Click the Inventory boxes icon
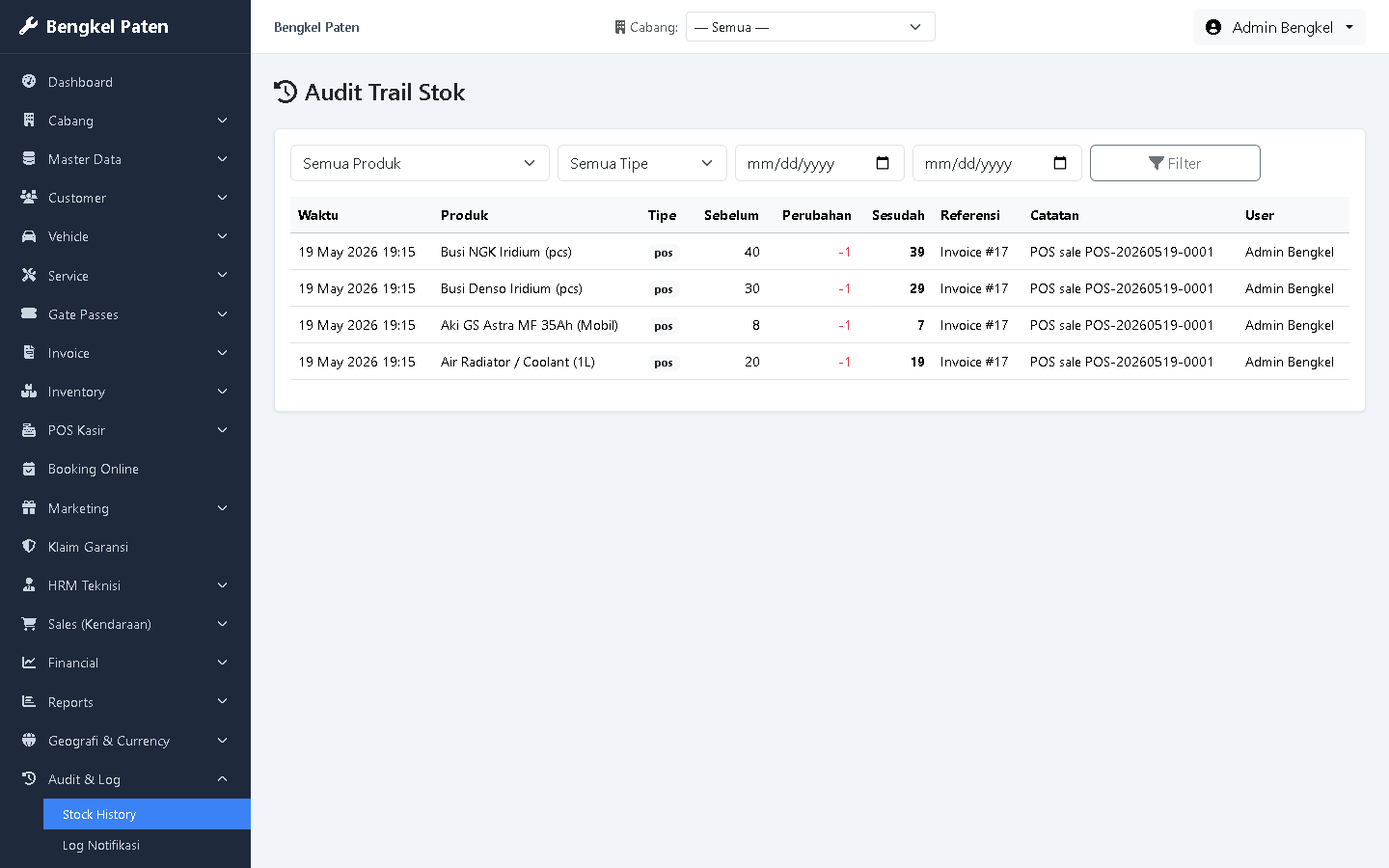The height and width of the screenshot is (868, 1389). (x=29, y=392)
